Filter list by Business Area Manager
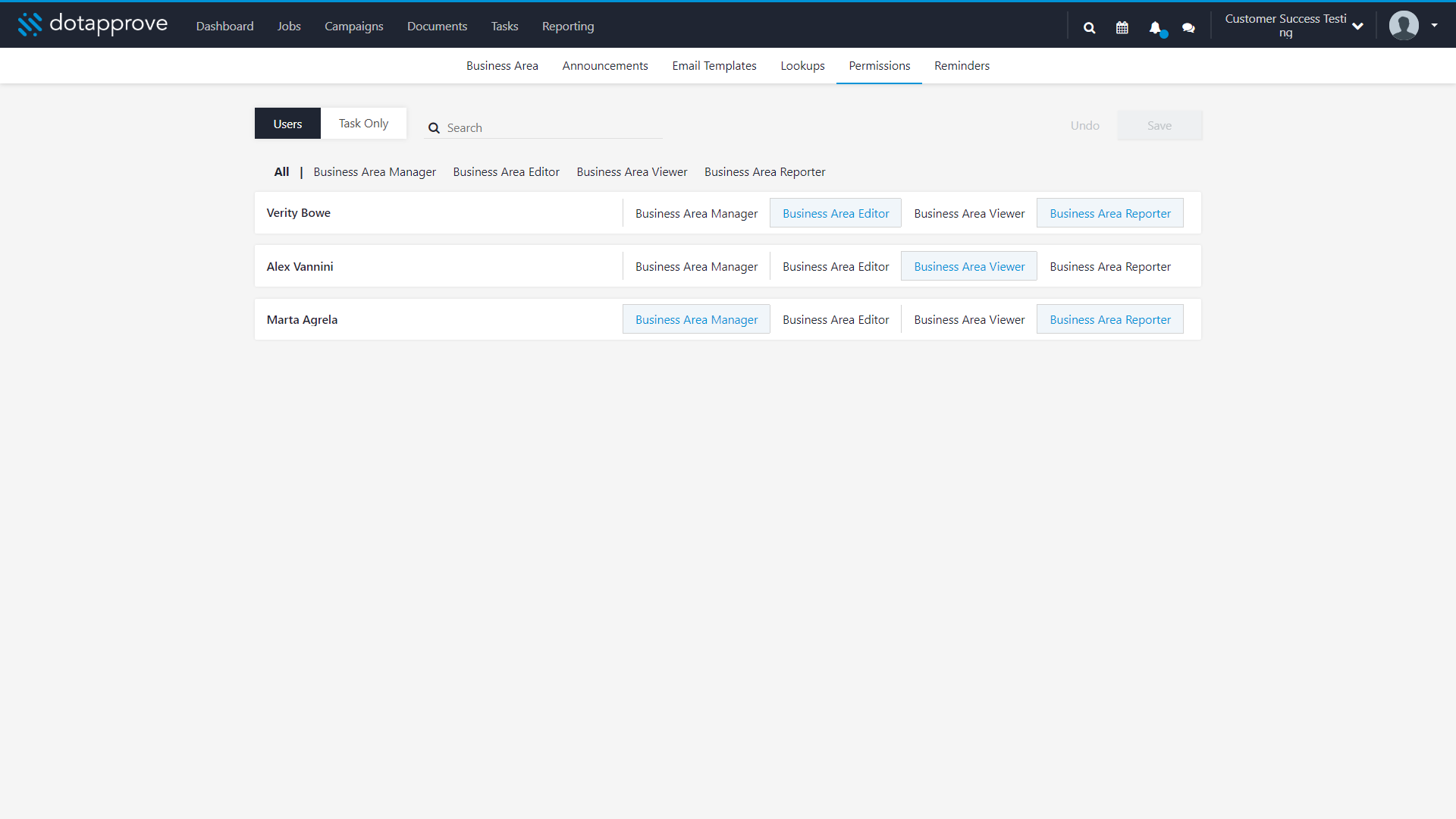1456x819 pixels. (x=375, y=172)
